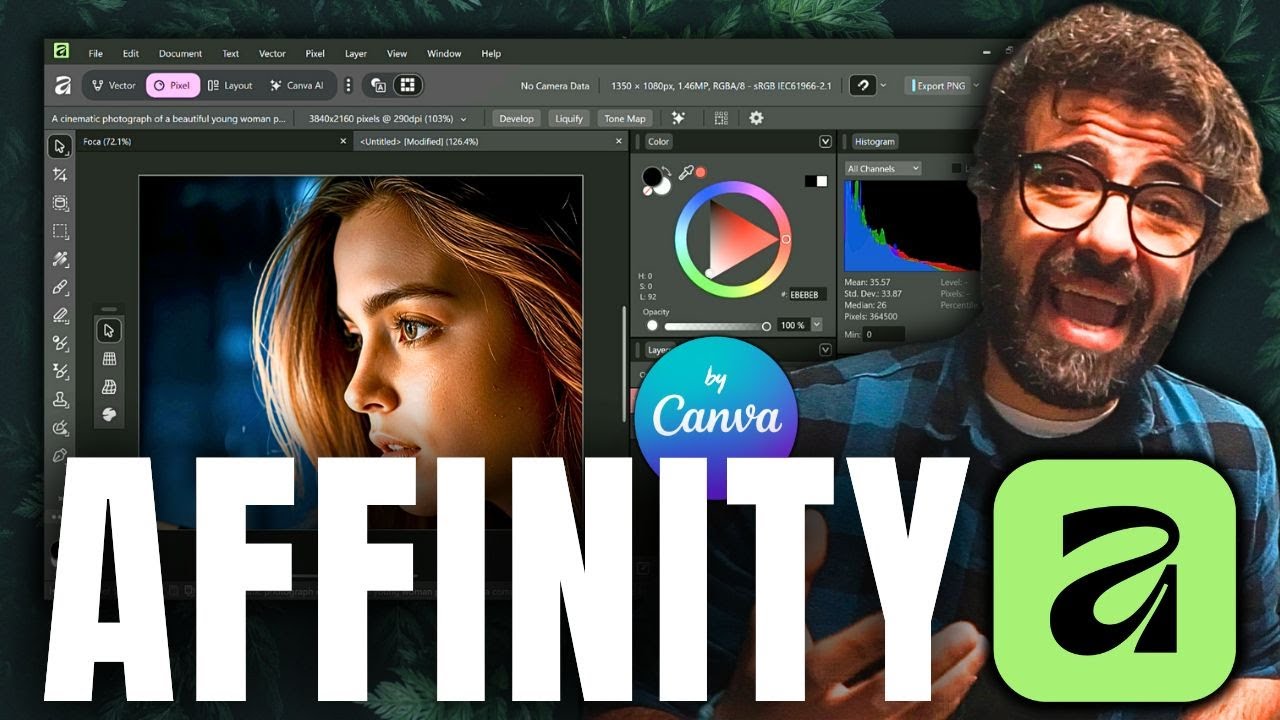The height and width of the screenshot is (720, 1280).
Task: Click the image-and-text view icon in toolbar
Action: tap(379, 86)
